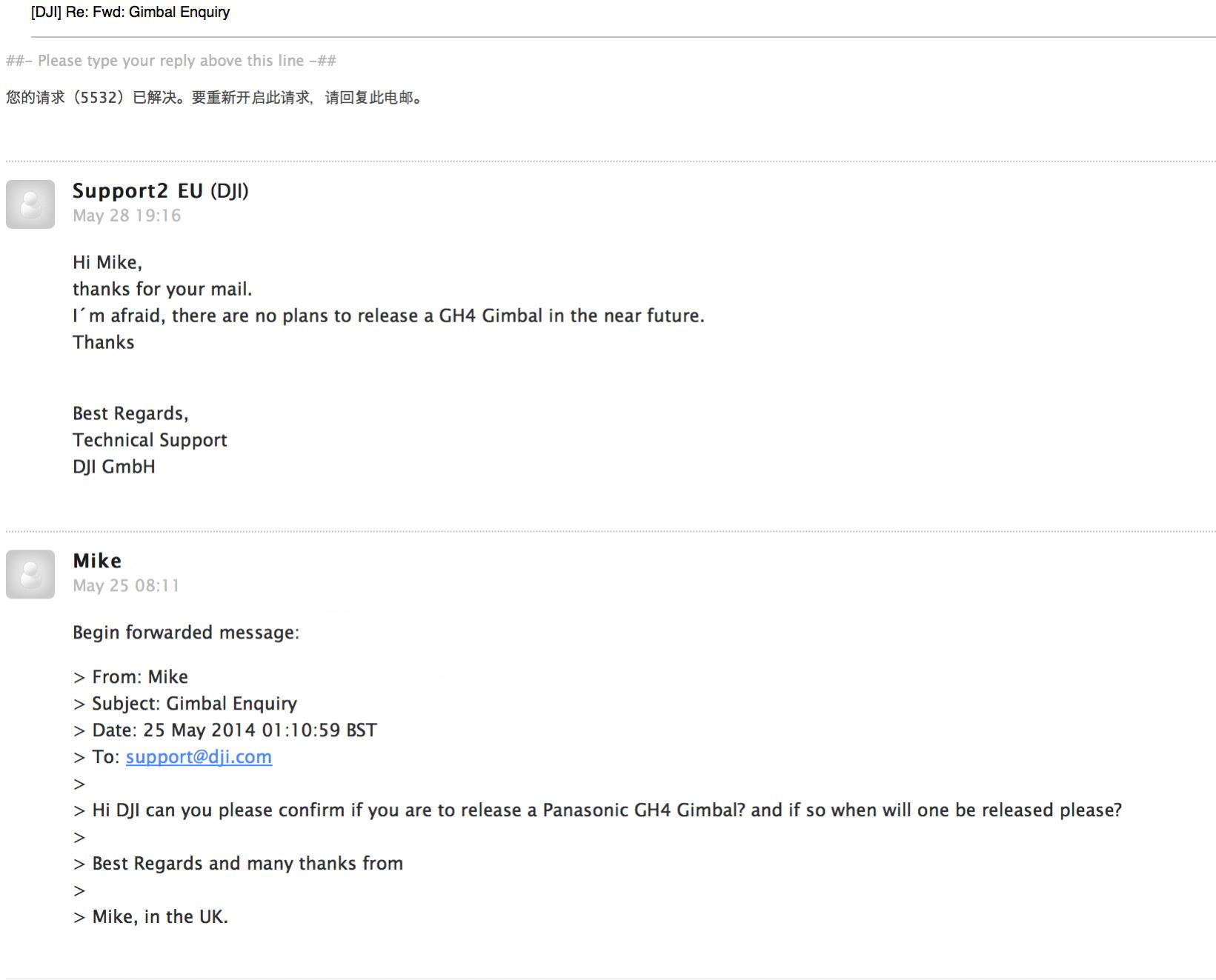Click the 'Hi Mike,' greeting text
Image resolution: width=1216 pixels, height=980 pixels.
click(107, 262)
